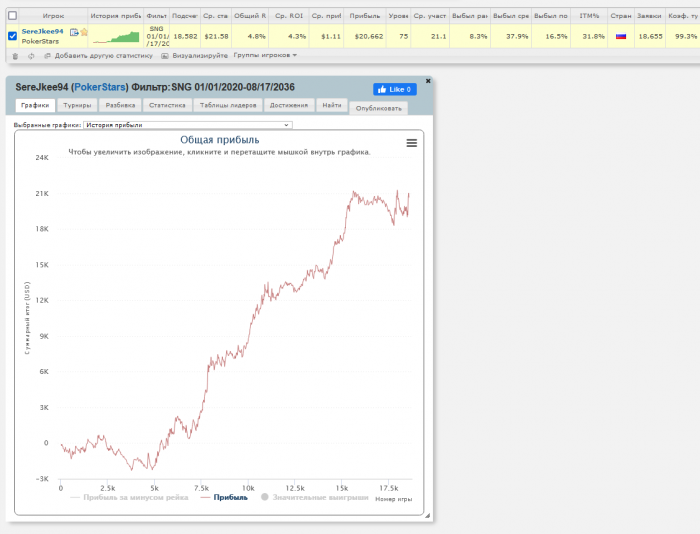Sort by the Ср. ROI column header
Viewport: 700px width, 534px height.
[x=288, y=16]
